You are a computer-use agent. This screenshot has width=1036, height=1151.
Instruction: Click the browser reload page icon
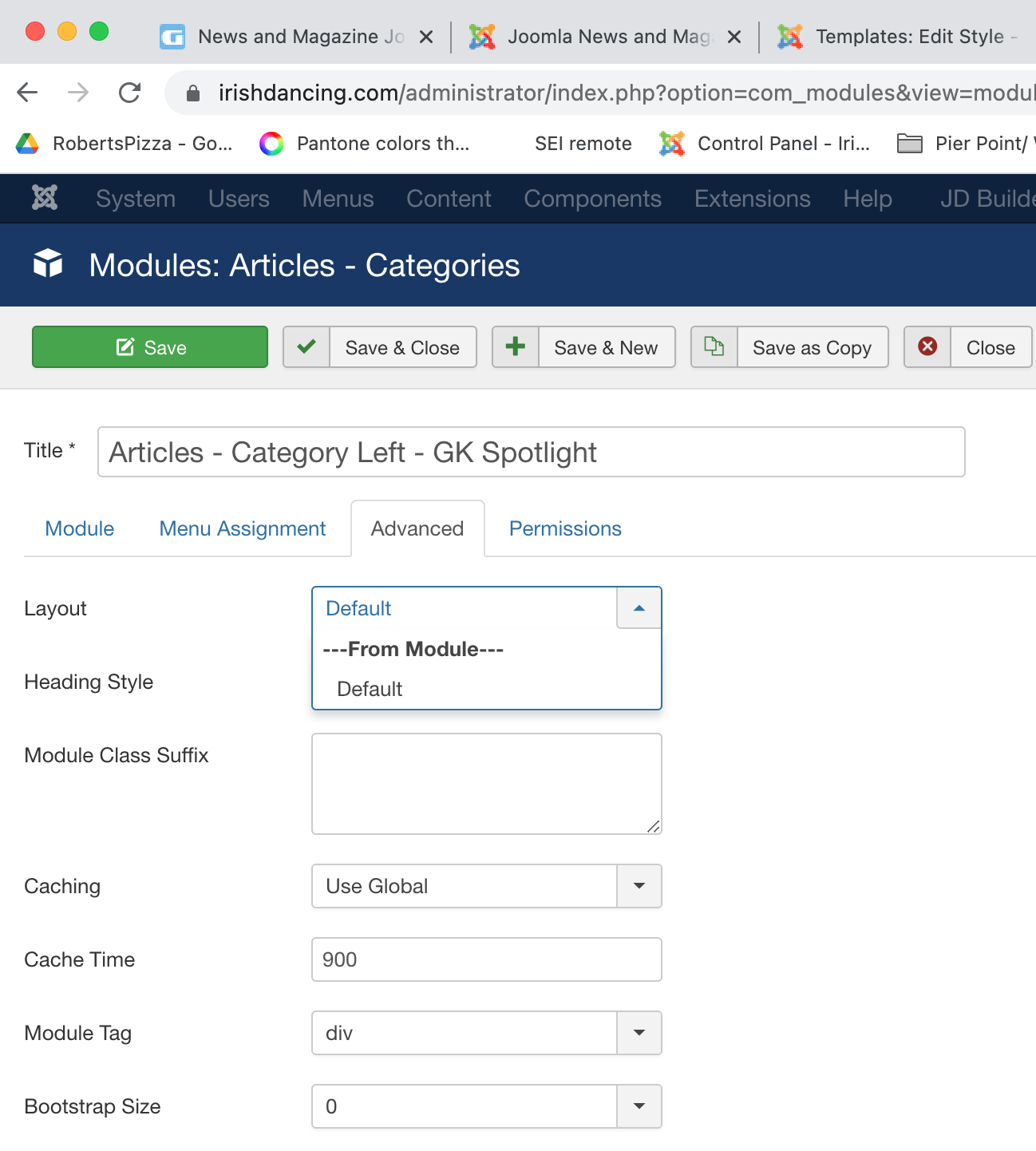point(129,93)
